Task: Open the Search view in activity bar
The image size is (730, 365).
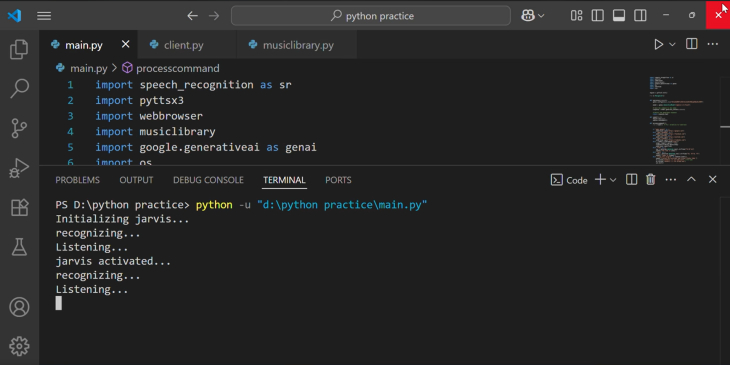Action: [19, 88]
